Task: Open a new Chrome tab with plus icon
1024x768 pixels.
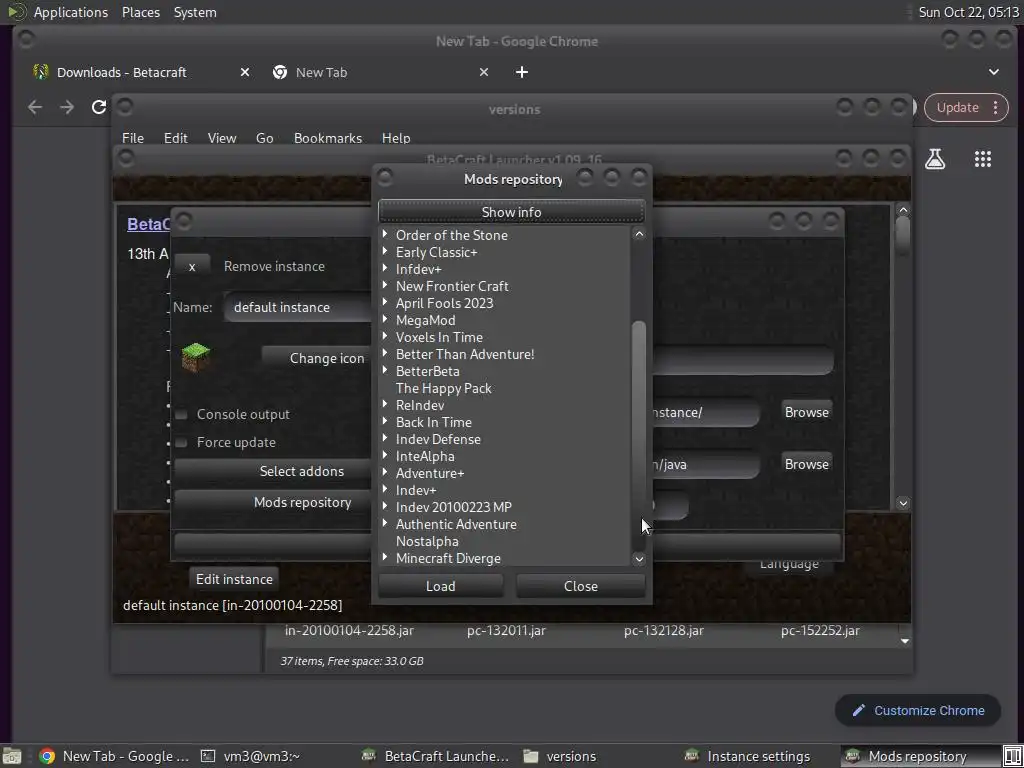Action: click(521, 72)
